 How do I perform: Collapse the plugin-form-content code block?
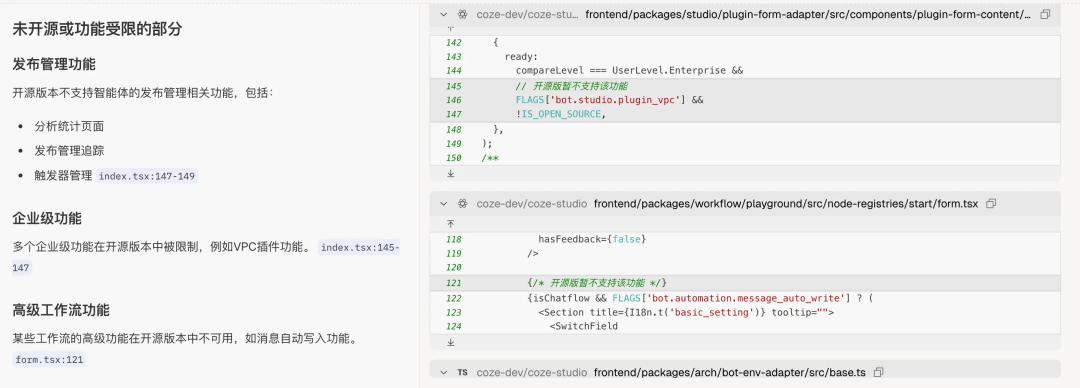444,14
